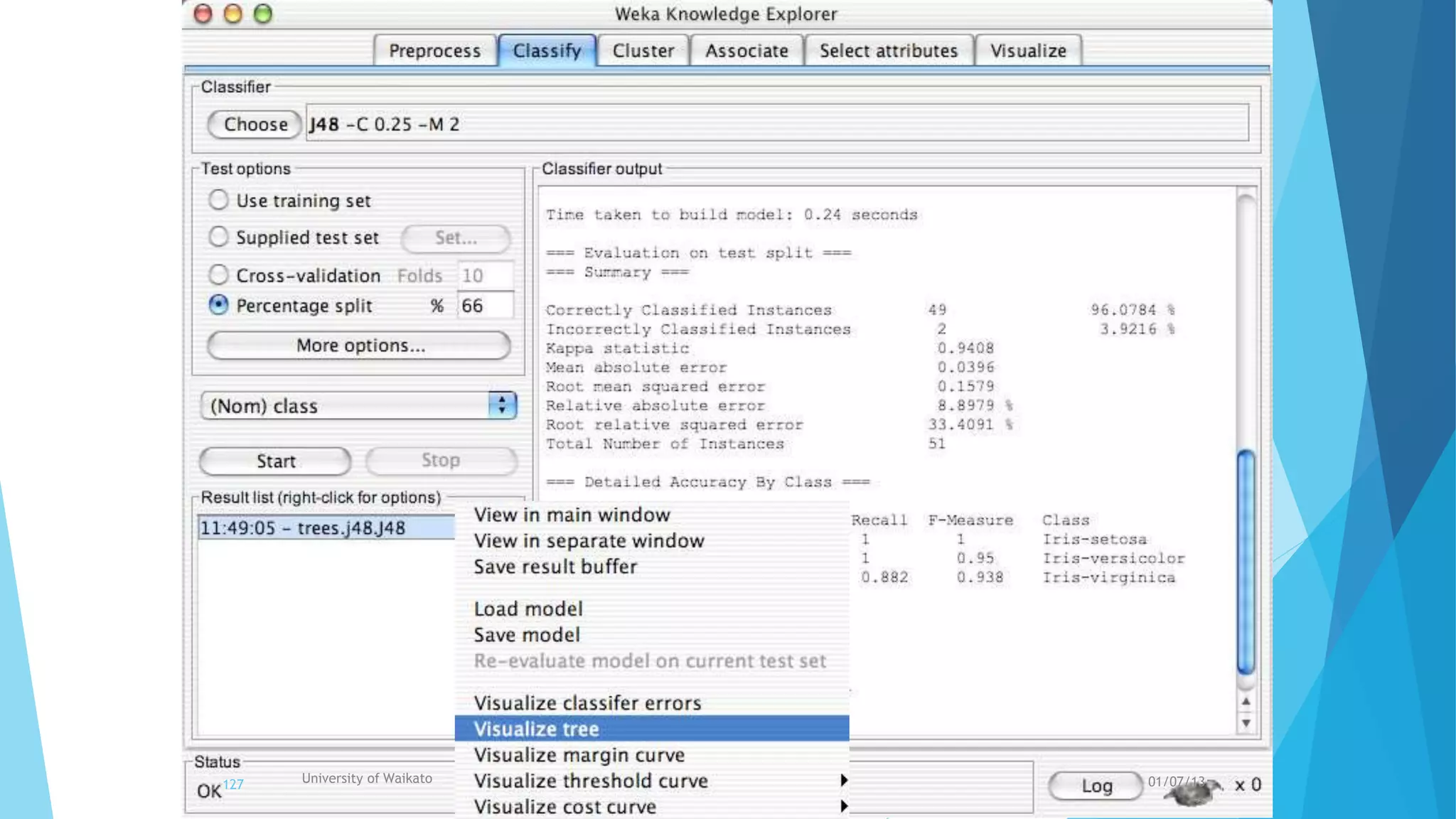Switch to the Preprocess tab

(x=434, y=51)
